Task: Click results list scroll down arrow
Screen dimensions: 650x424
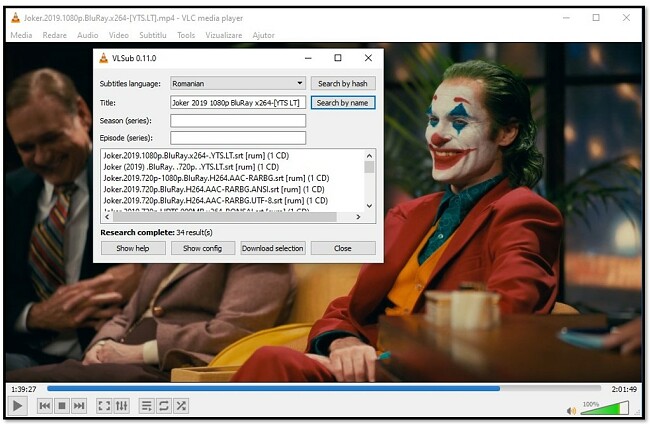Action: point(369,206)
